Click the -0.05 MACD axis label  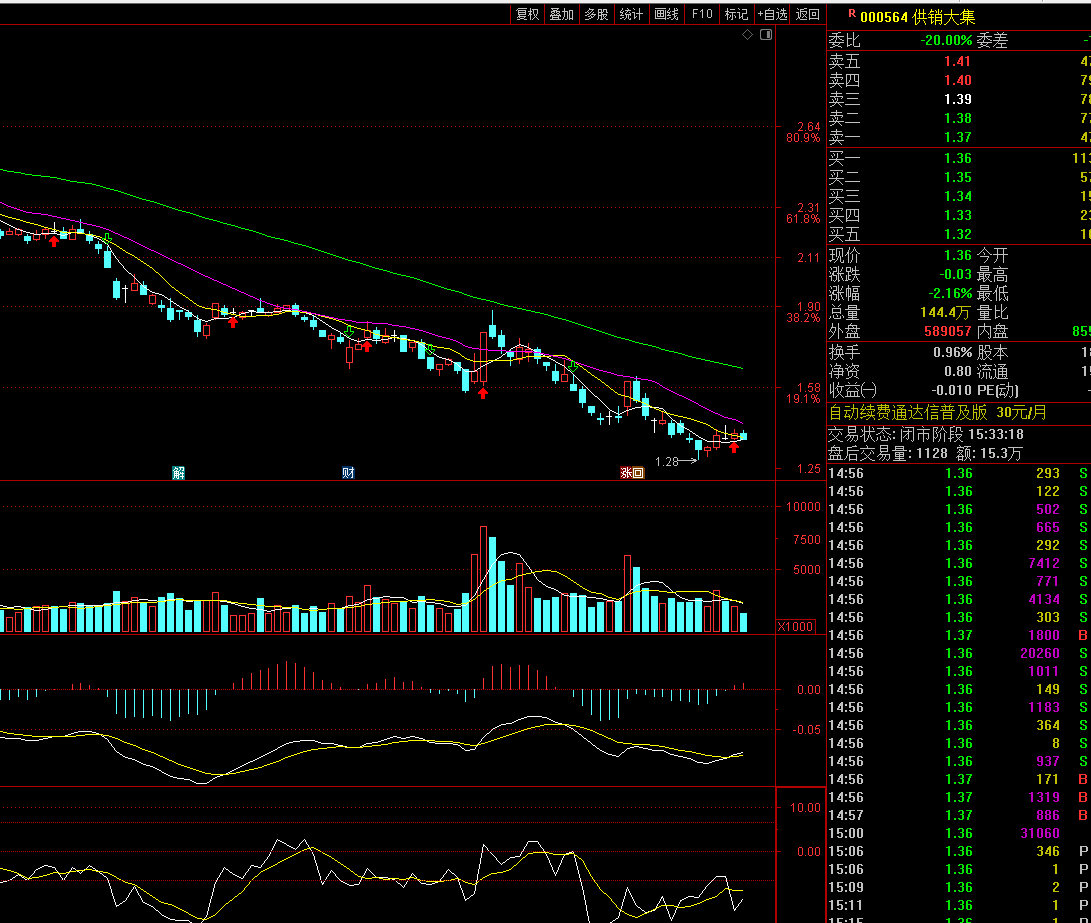[806, 730]
